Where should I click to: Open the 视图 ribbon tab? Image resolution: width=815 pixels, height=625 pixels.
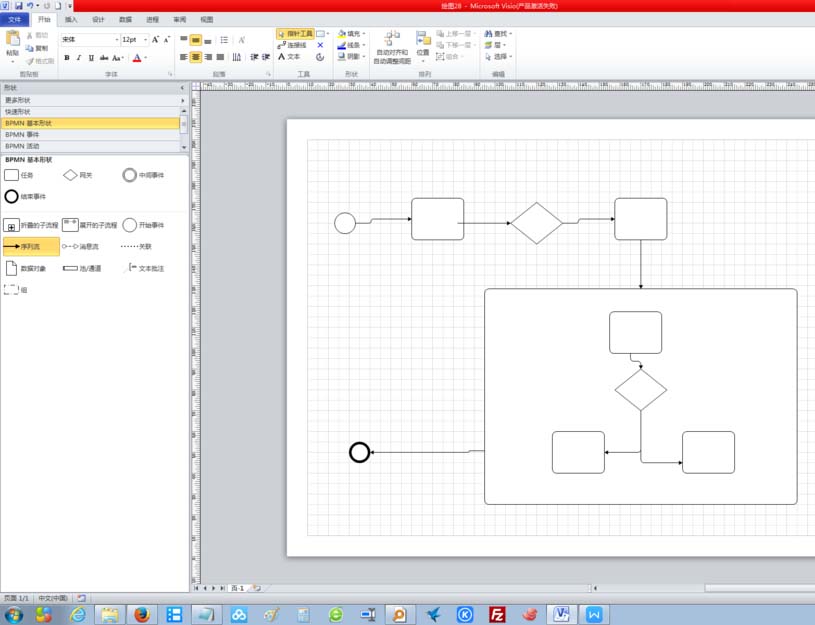click(x=207, y=18)
